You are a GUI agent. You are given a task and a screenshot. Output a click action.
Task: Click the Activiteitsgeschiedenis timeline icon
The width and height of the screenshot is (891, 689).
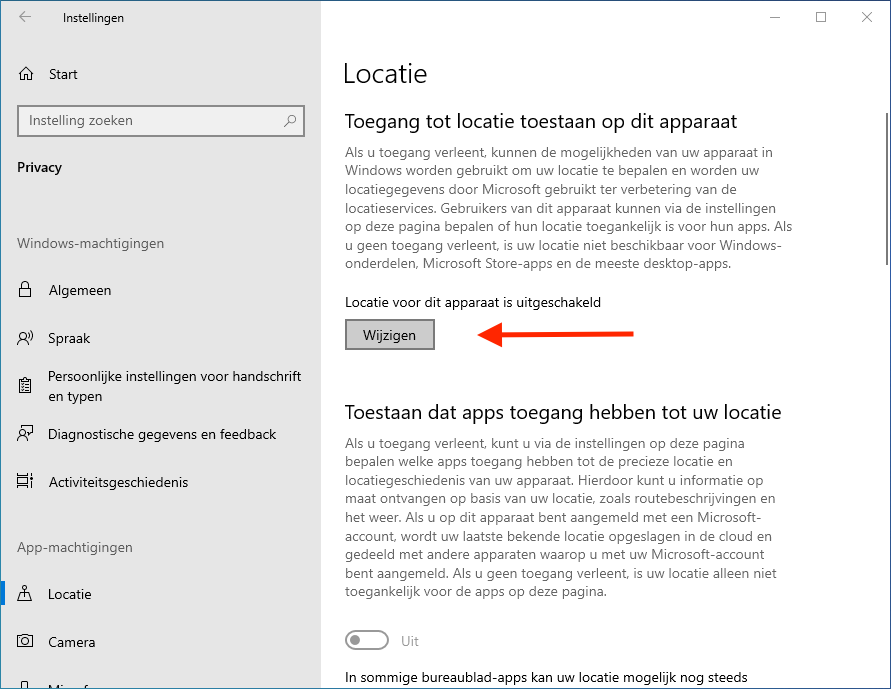coord(26,482)
